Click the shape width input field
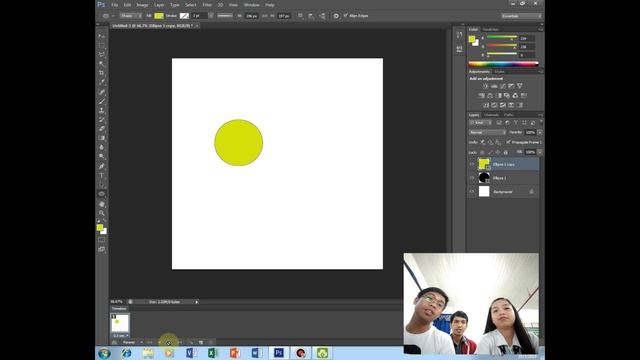The height and width of the screenshot is (360, 640). click(x=252, y=16)
